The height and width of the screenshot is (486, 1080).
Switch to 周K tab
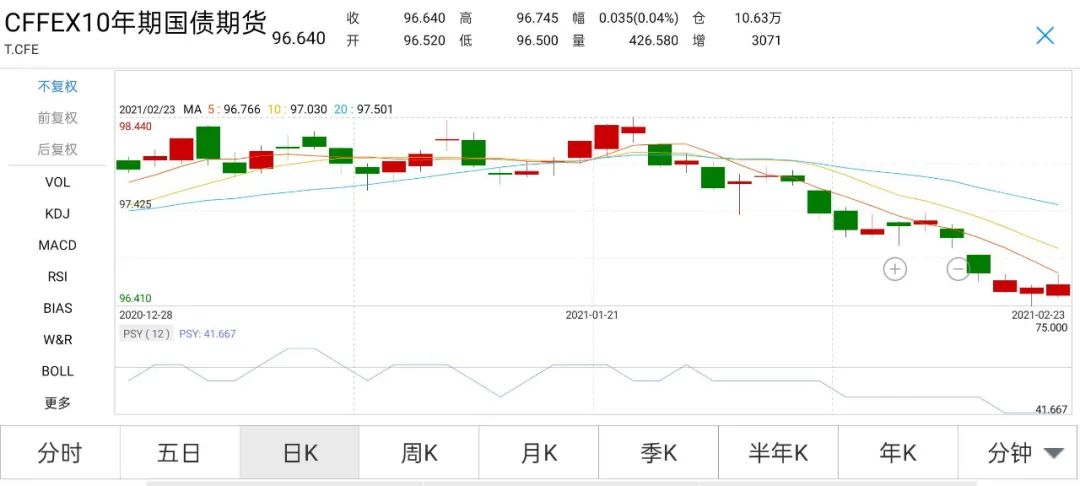coord(419,453)
